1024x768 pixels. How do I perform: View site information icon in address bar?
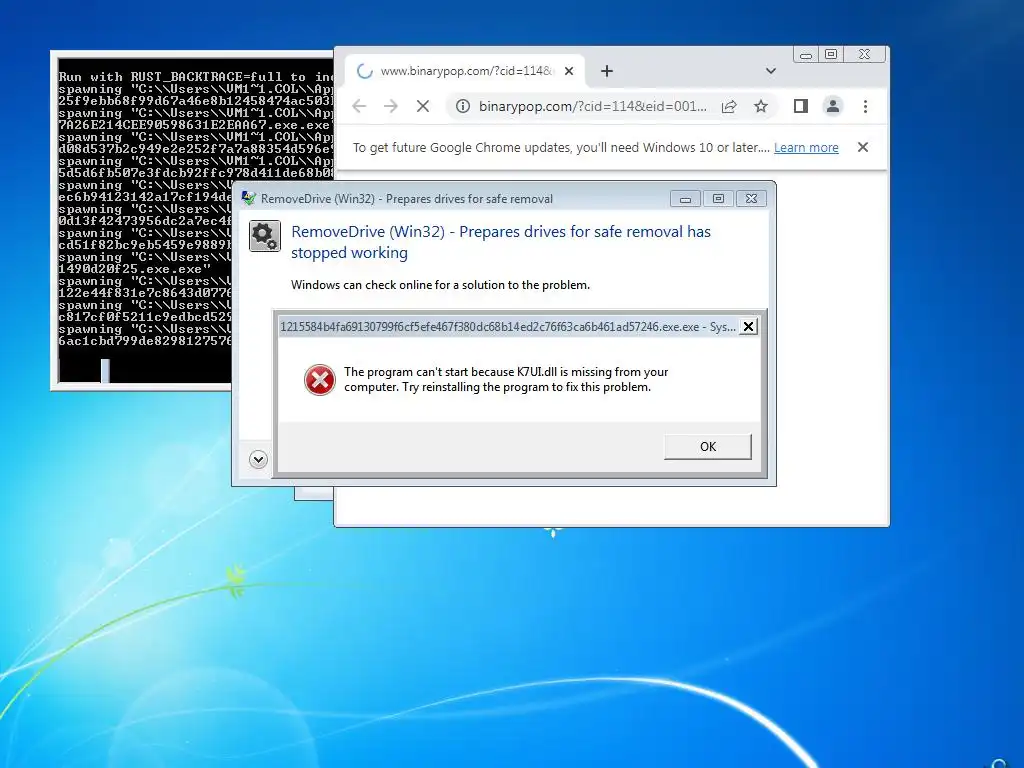click(462, 106)
